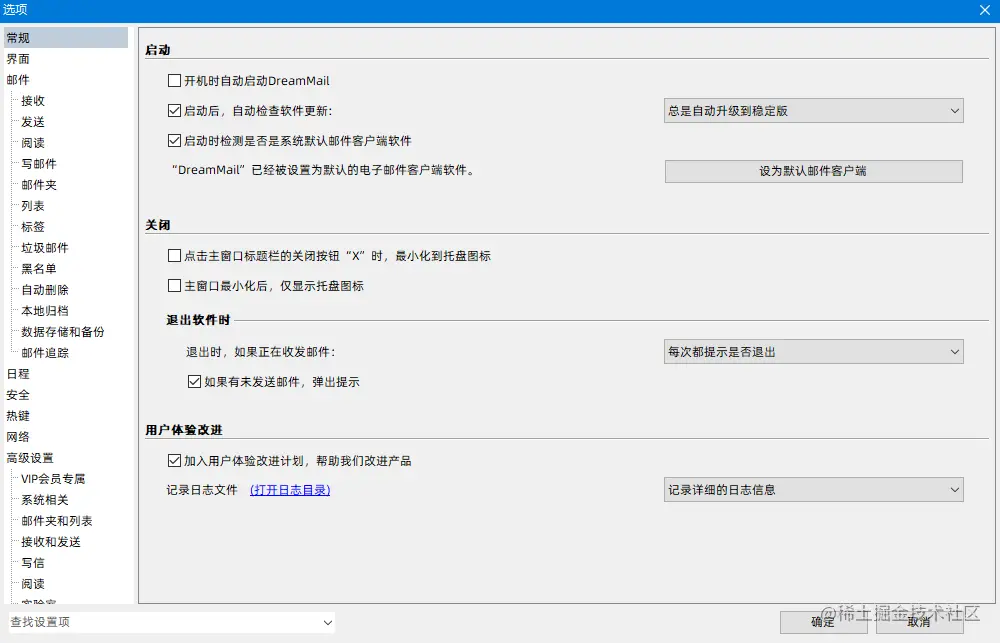Cancel the dialog with 取消 button
The image size is (1000, 643).
919,622
